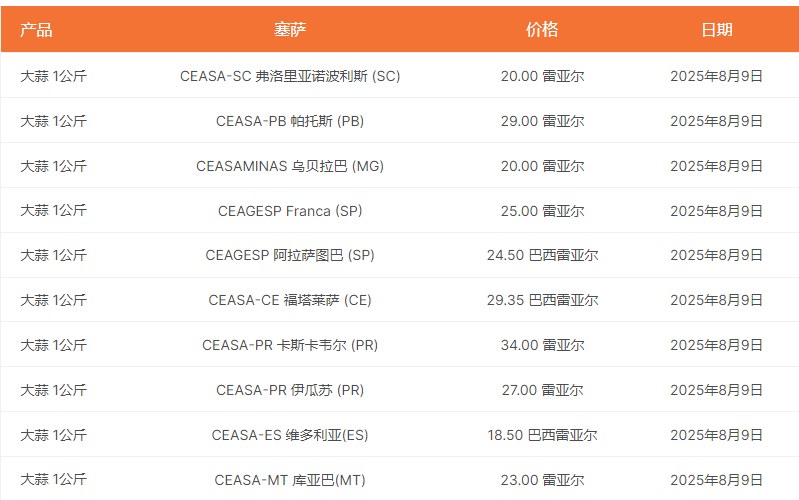The image size is (799, 500).
Task: Select CEASA-CE 福塔莱萨 (CE) market cell
Action: (x=290, y=300)
